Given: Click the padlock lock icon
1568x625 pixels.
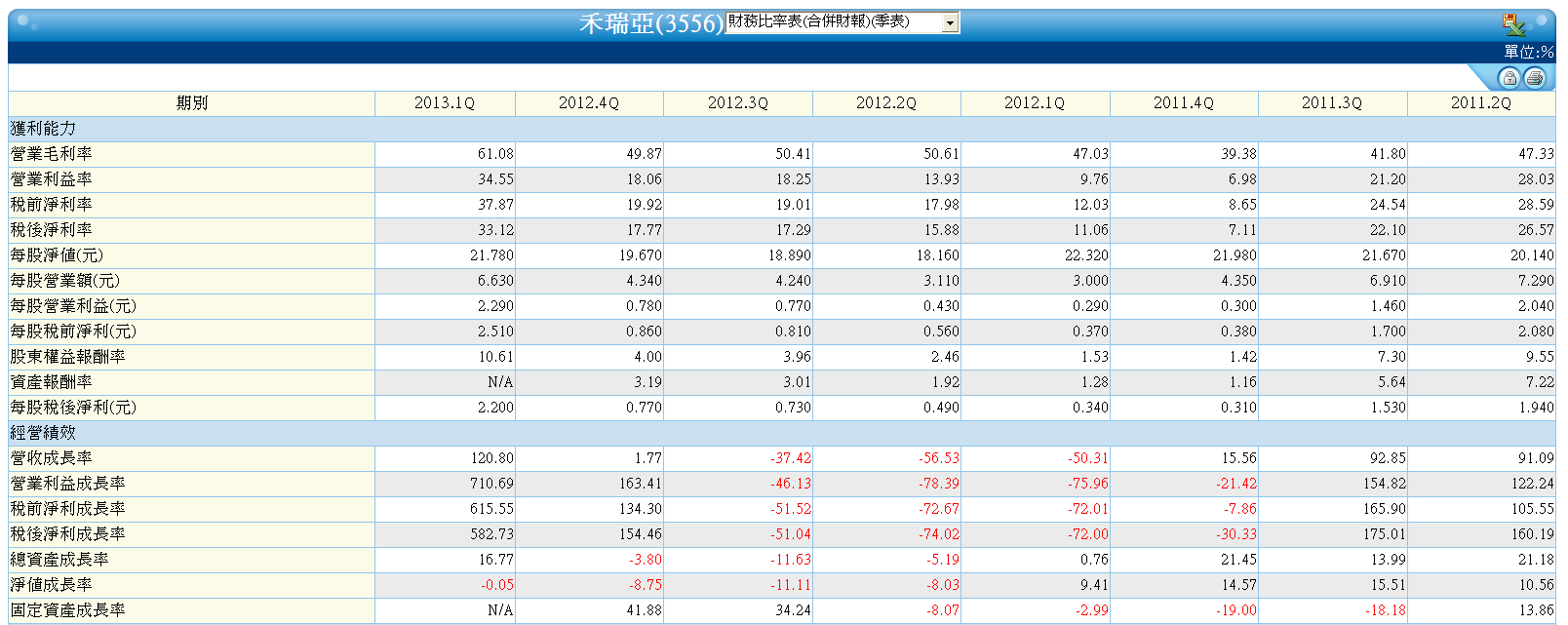Looking at the screenshot, I should pos(1509,78).
